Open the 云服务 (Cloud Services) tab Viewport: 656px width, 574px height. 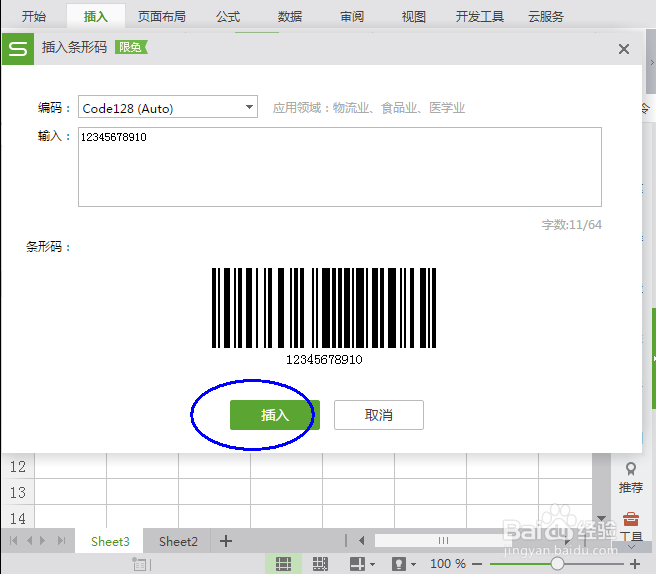click(546, 17)
